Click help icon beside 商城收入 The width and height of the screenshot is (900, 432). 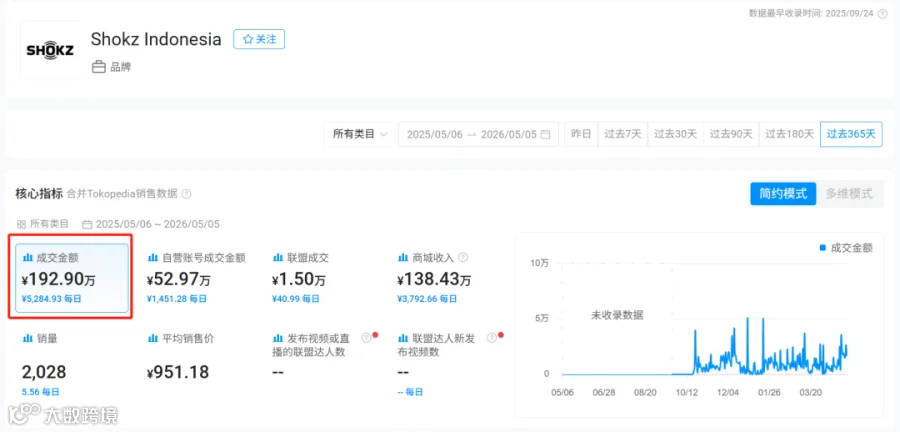pos(463,258)
